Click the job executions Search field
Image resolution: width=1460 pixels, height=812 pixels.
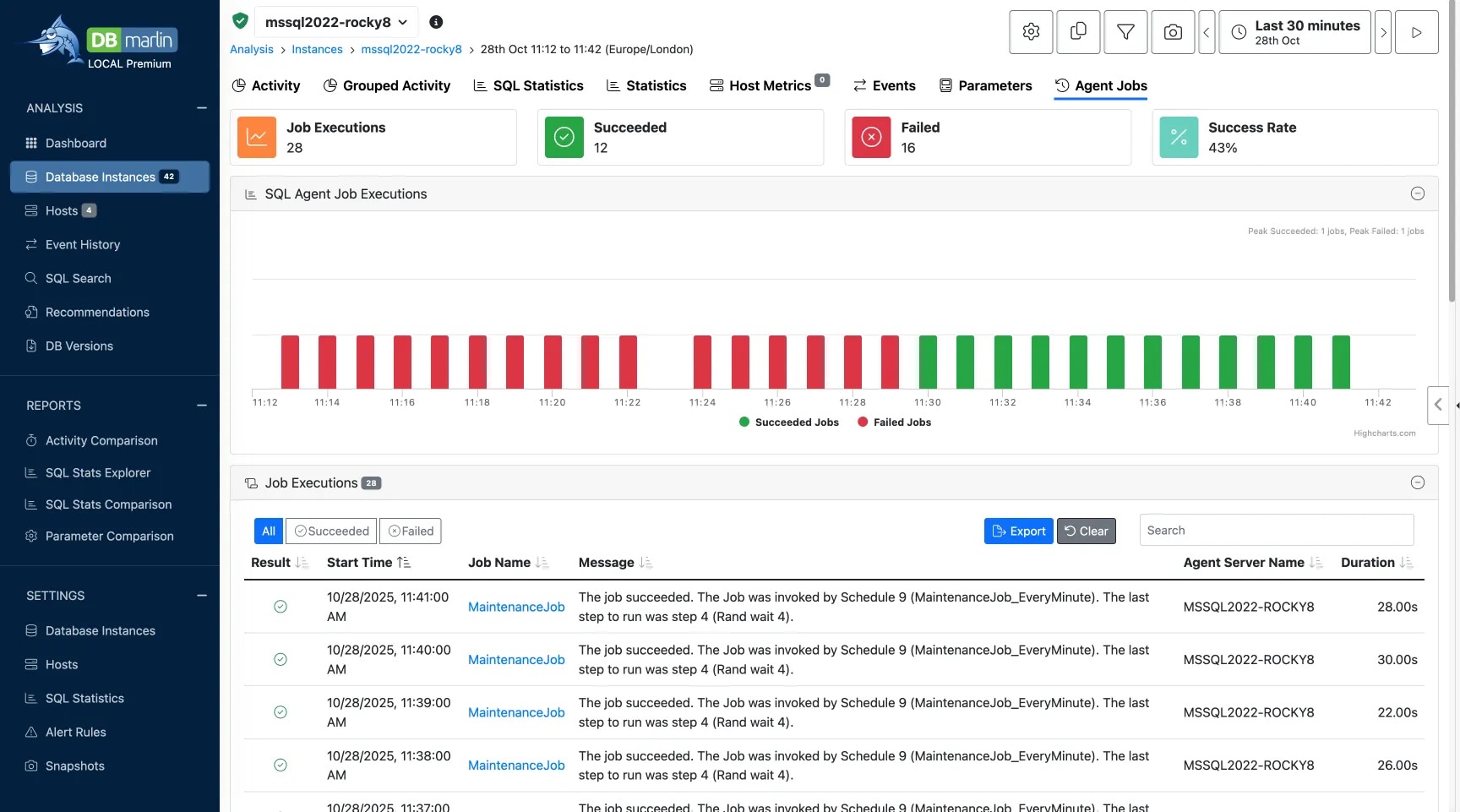point(1276,531)
